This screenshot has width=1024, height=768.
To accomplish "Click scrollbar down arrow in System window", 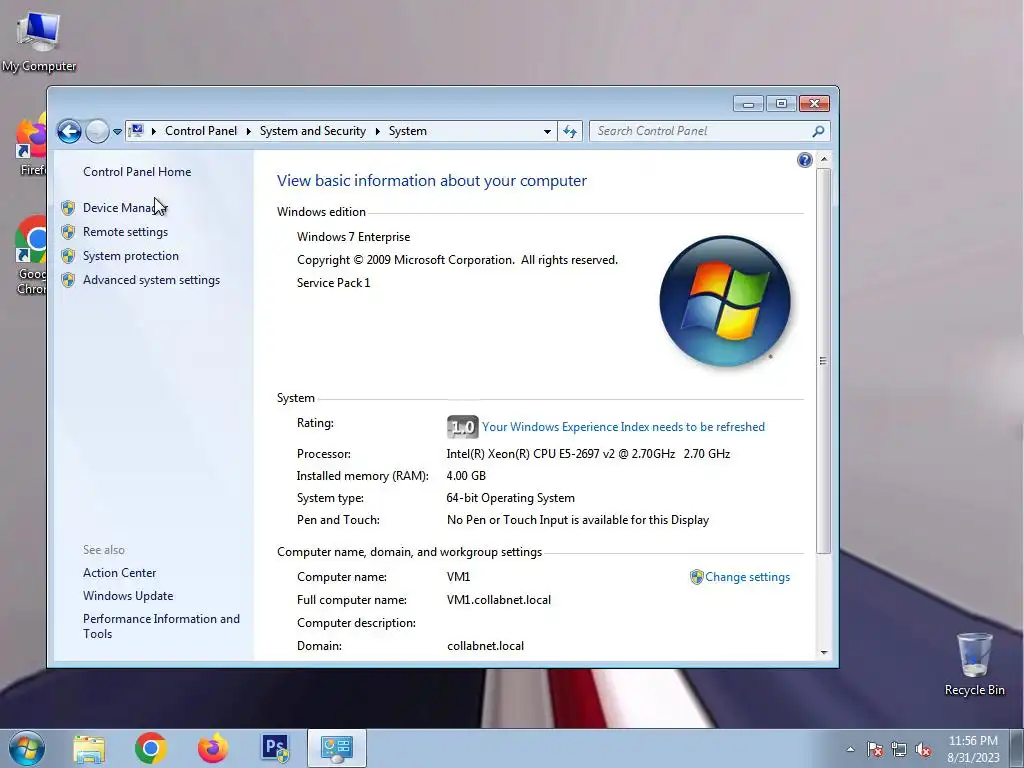I will coord(824,652).
